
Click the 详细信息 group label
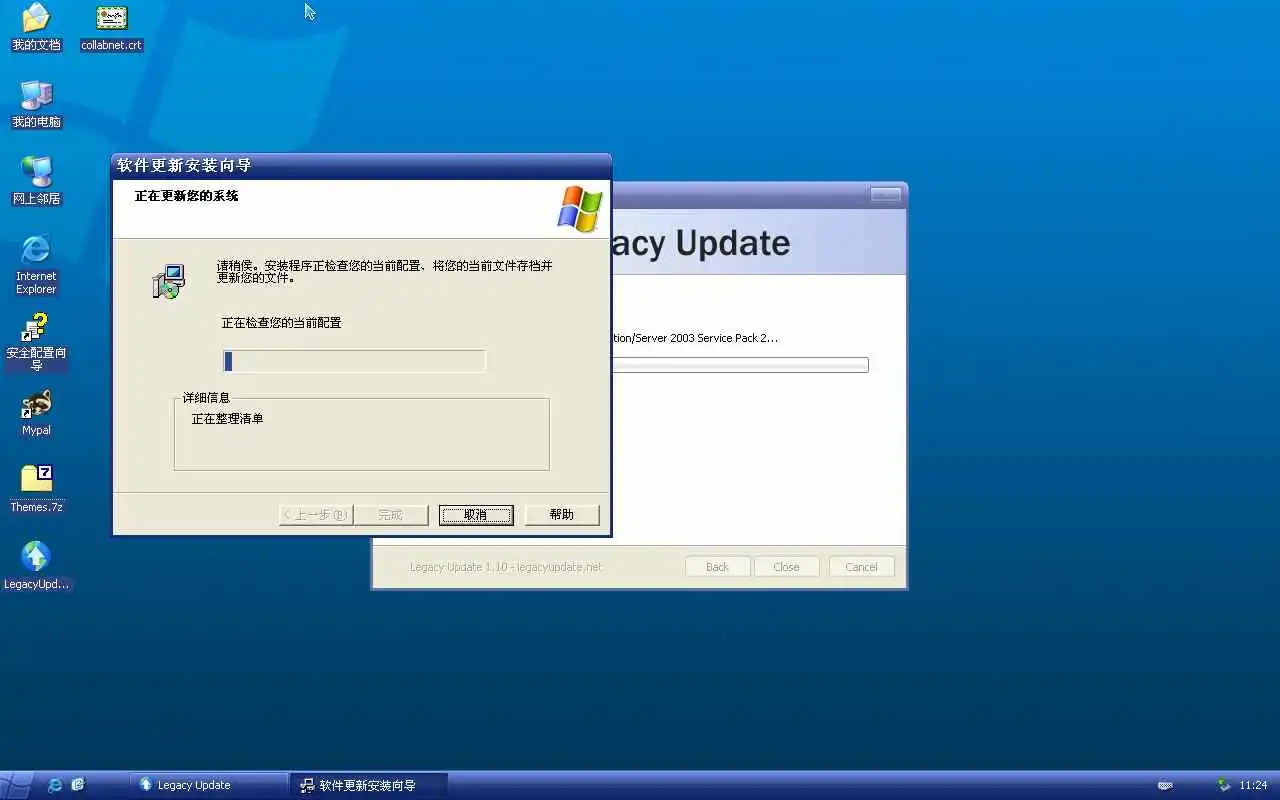point(206,398)
